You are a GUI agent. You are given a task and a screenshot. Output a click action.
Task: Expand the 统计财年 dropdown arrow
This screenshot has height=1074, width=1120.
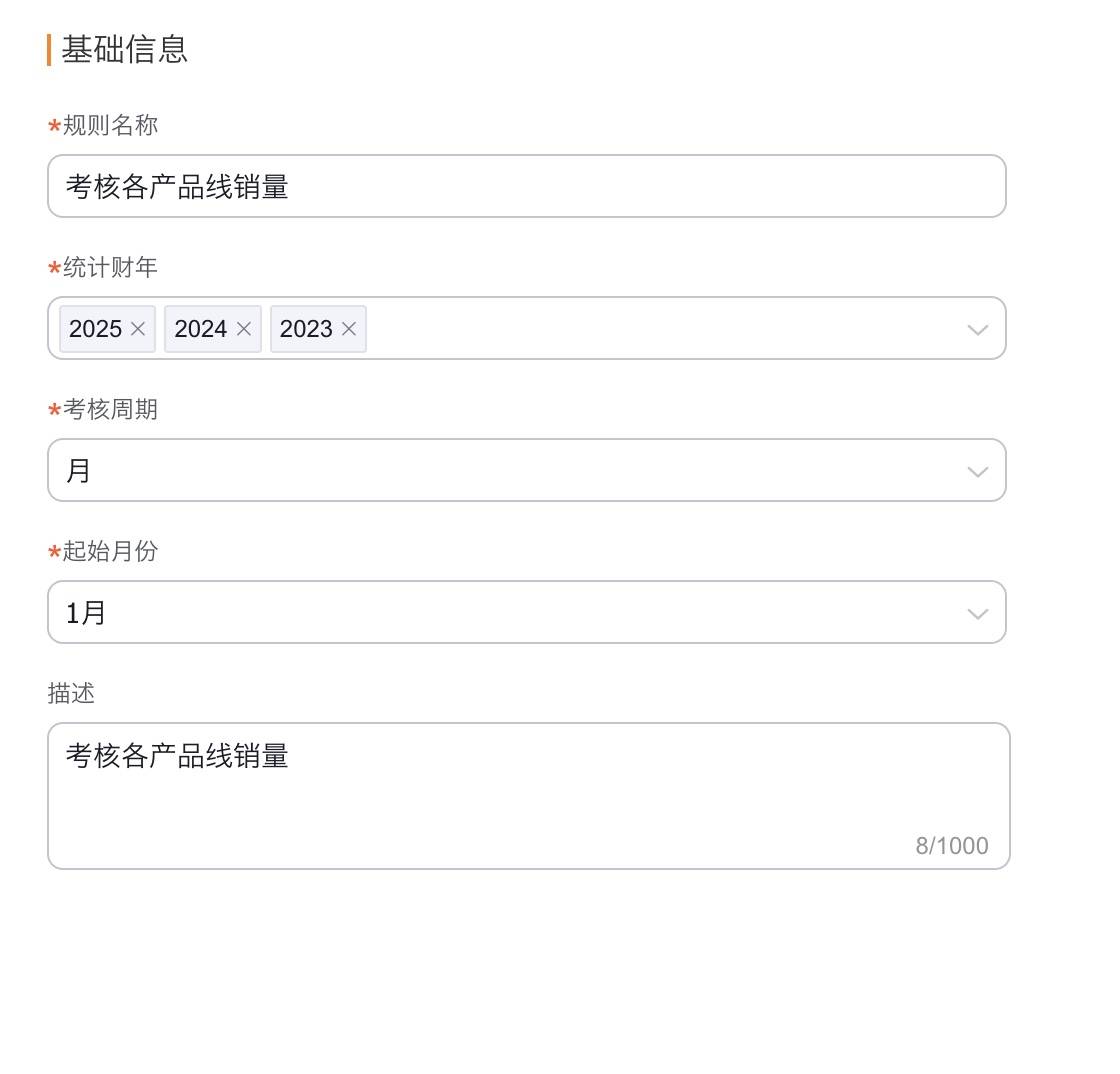tap(978, 329)
